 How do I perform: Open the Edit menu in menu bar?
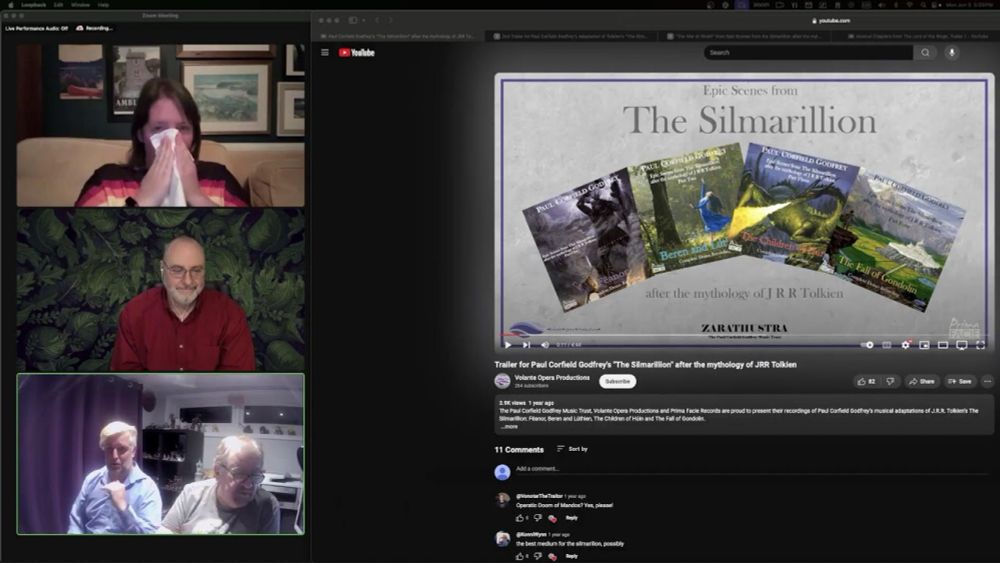click(x=59, y=4)
